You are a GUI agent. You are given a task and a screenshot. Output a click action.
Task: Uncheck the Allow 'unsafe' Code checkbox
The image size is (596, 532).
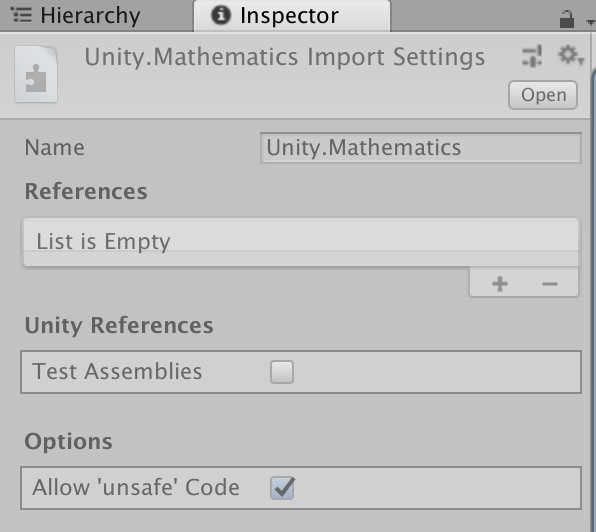coord(282,488)
